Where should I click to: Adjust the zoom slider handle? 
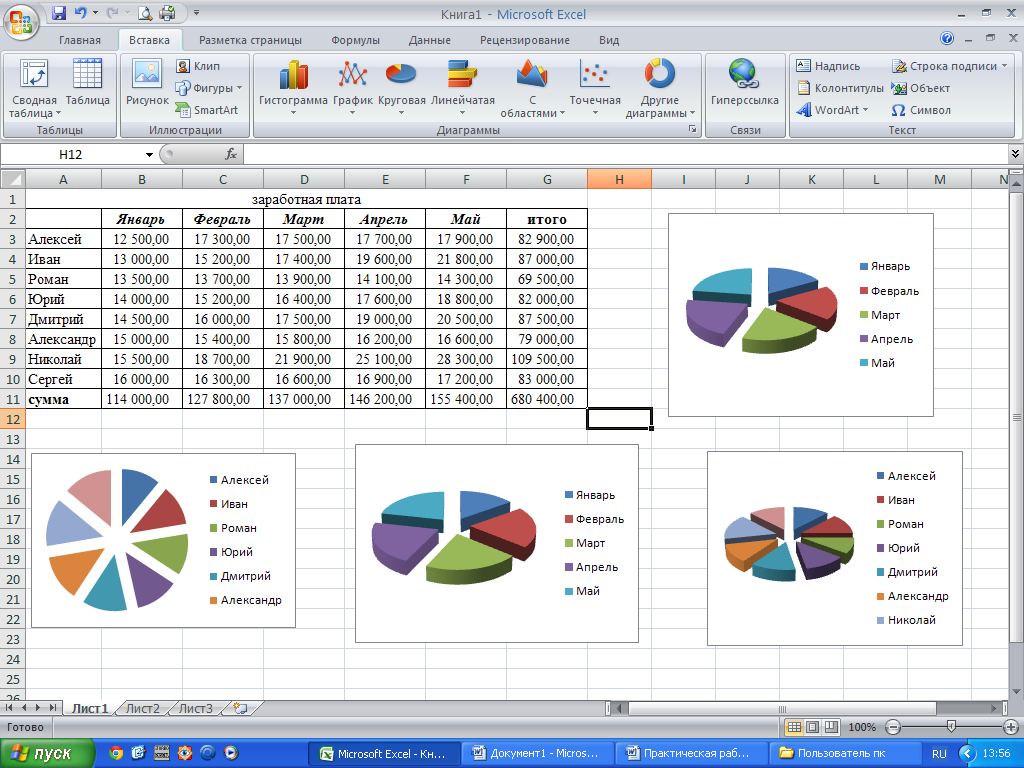[x=952, y=726]
